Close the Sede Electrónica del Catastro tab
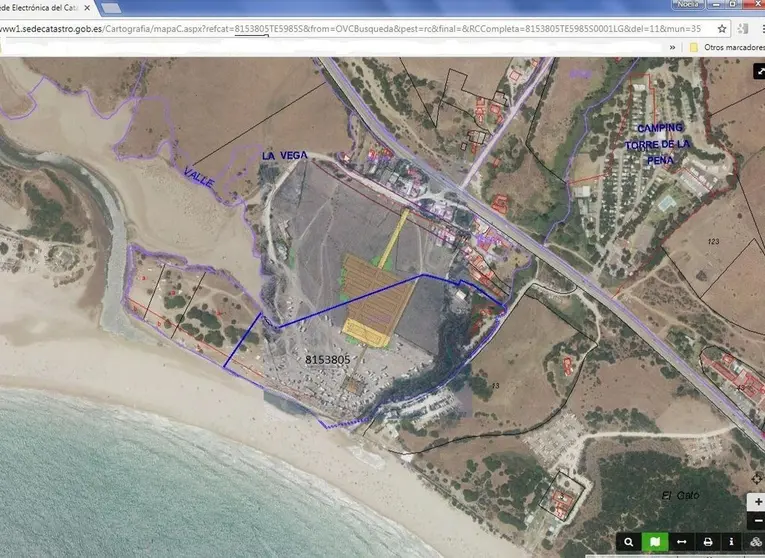This screenshot has width=765, height=558. coord(87,8)
